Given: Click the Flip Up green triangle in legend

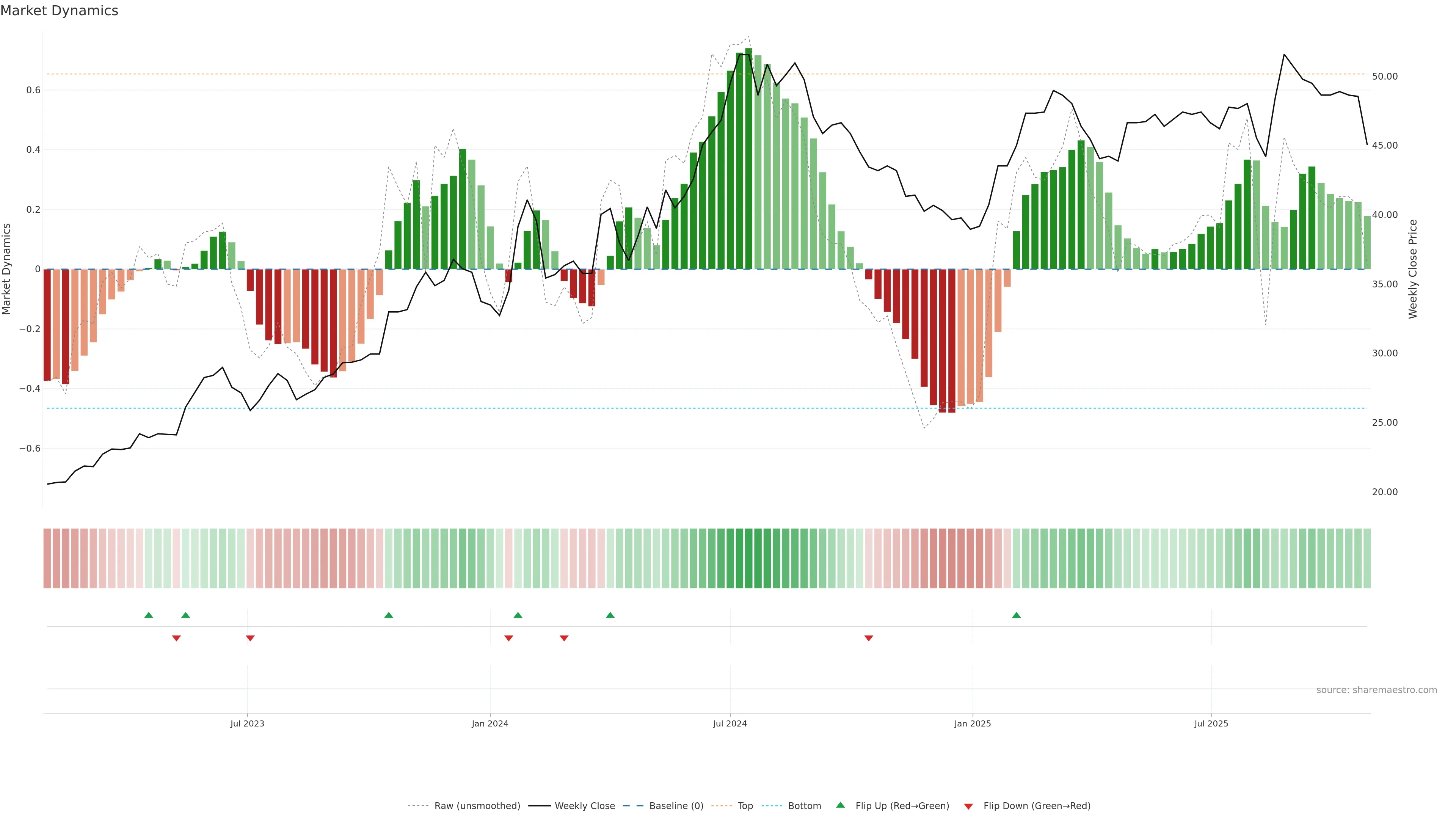Looking at the screenshot, I should (840, 805).
